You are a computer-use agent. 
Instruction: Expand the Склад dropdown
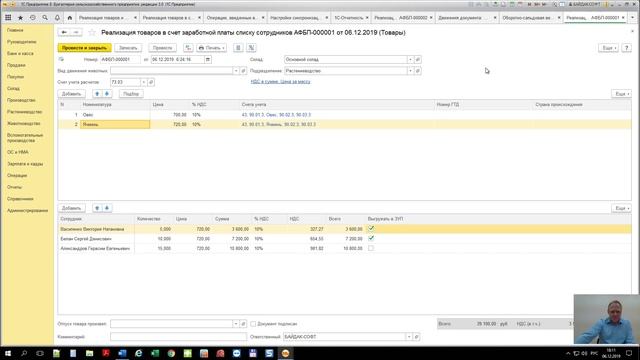(x=410, y=60)
